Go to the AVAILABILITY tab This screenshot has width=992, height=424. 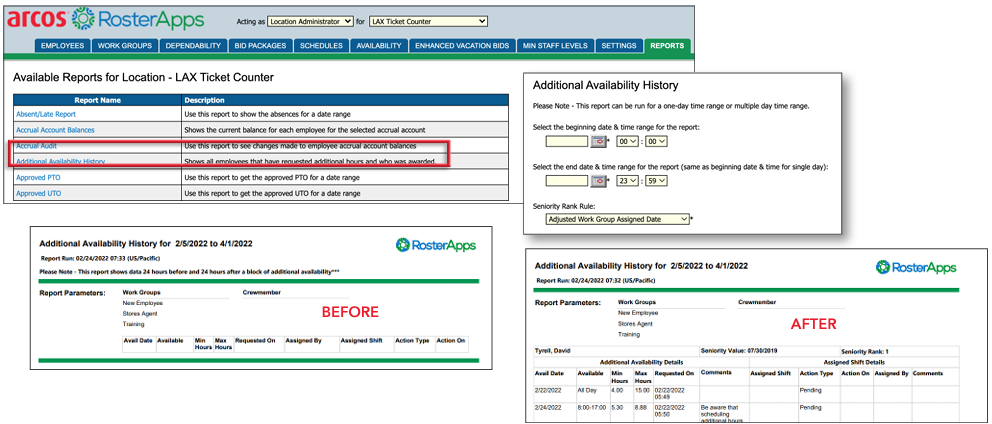(378, 46)
